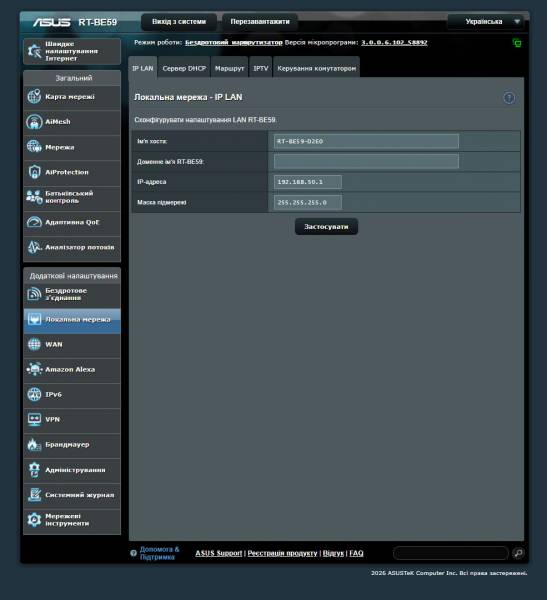Open Traffic Analyzer (Аналізатор потоків) icon
Screen dimensions: 547x600
tap(34, 247)
